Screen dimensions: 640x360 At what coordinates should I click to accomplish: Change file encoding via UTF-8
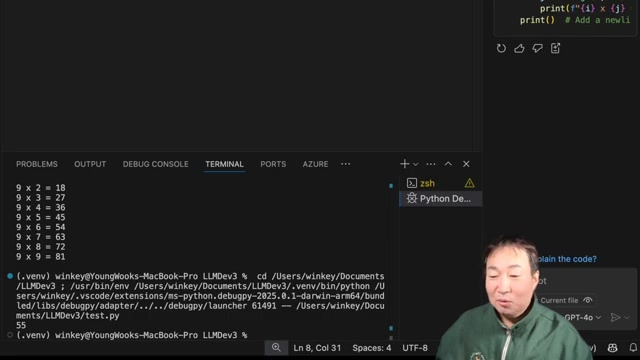[415, 348]
